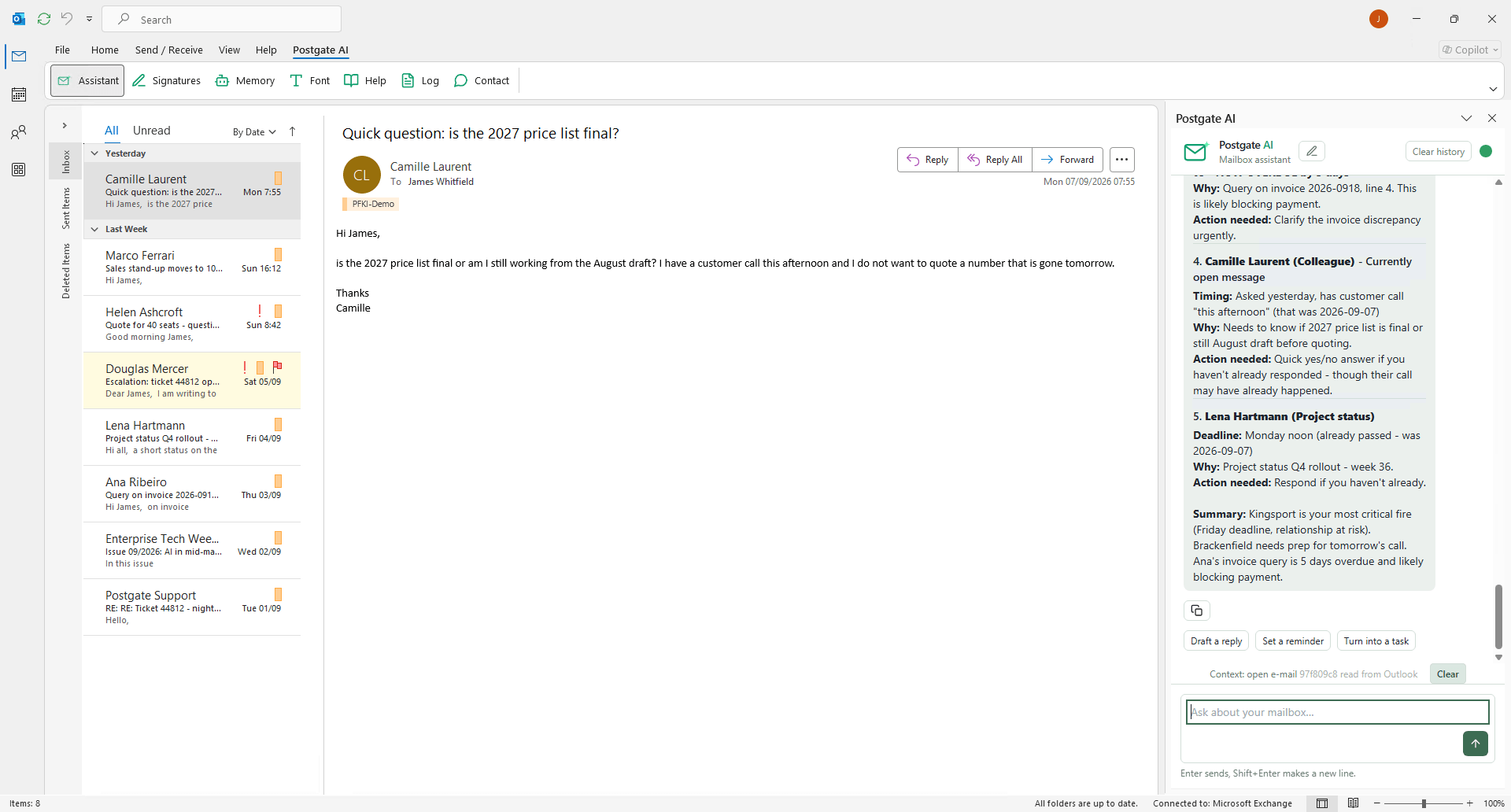Open the File menu
The height and width of the screenshot is (812, 1511).
(62, 50)
